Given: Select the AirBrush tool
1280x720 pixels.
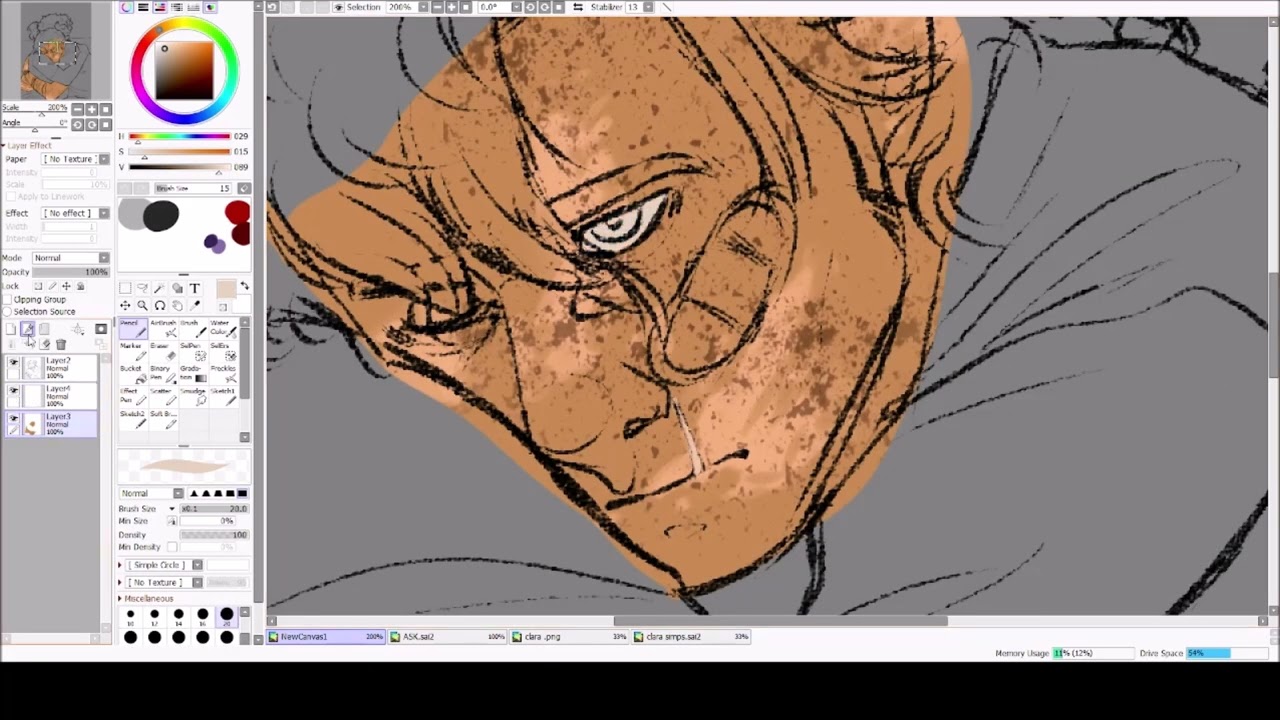Looking at the screenshot, I should coord(163,329).
